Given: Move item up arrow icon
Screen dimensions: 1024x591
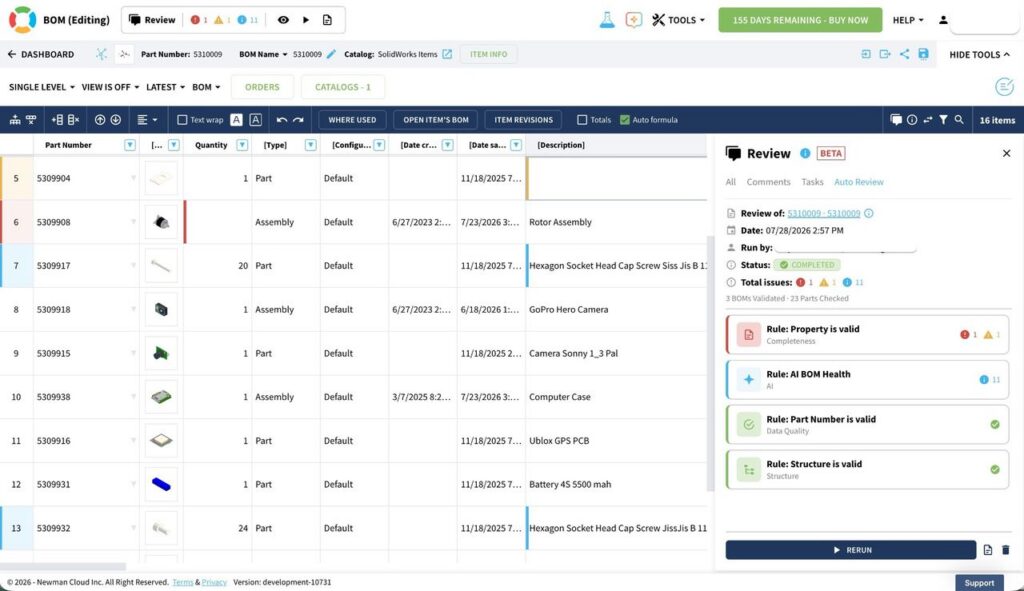Looking at the screenshot, I should [100, 120].
